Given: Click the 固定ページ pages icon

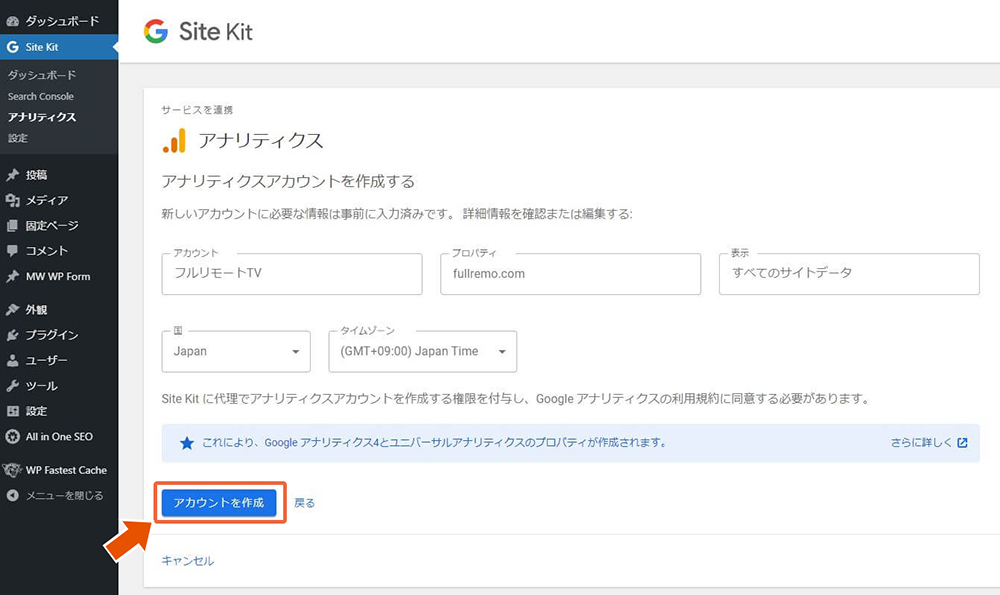Looking at the screenshot, I should click(12, 226).
